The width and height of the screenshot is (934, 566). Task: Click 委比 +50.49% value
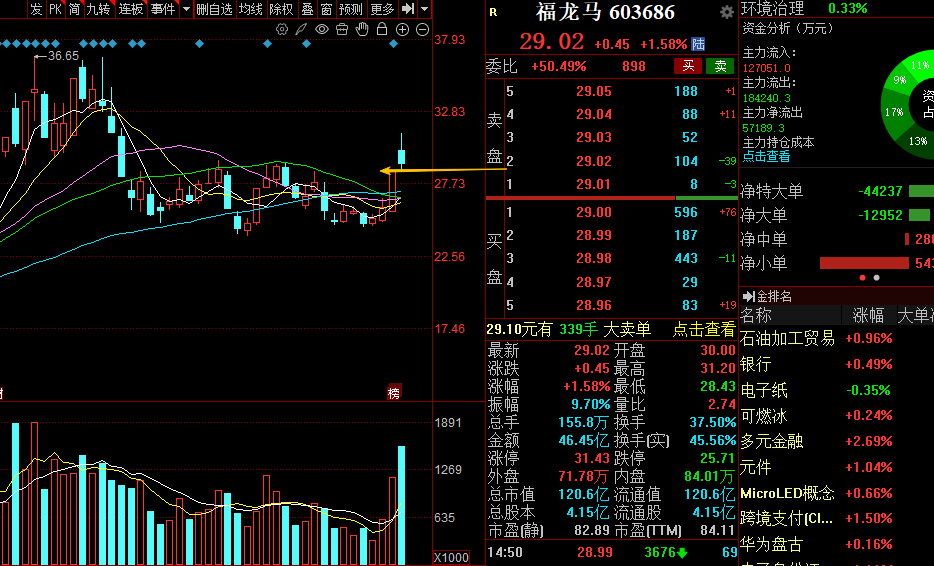(x=559, y=66)
